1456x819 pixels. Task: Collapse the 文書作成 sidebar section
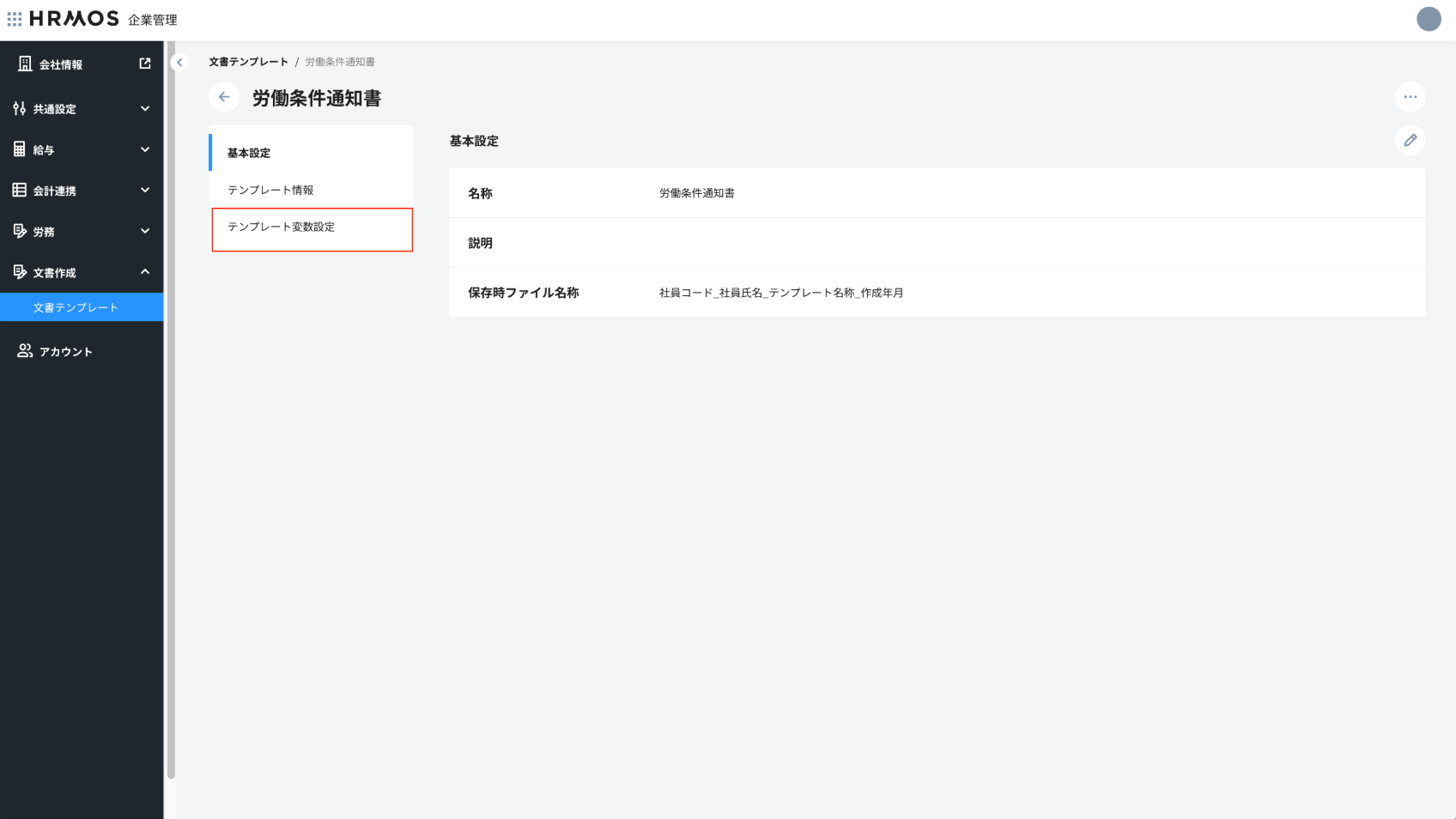[144, 272]
